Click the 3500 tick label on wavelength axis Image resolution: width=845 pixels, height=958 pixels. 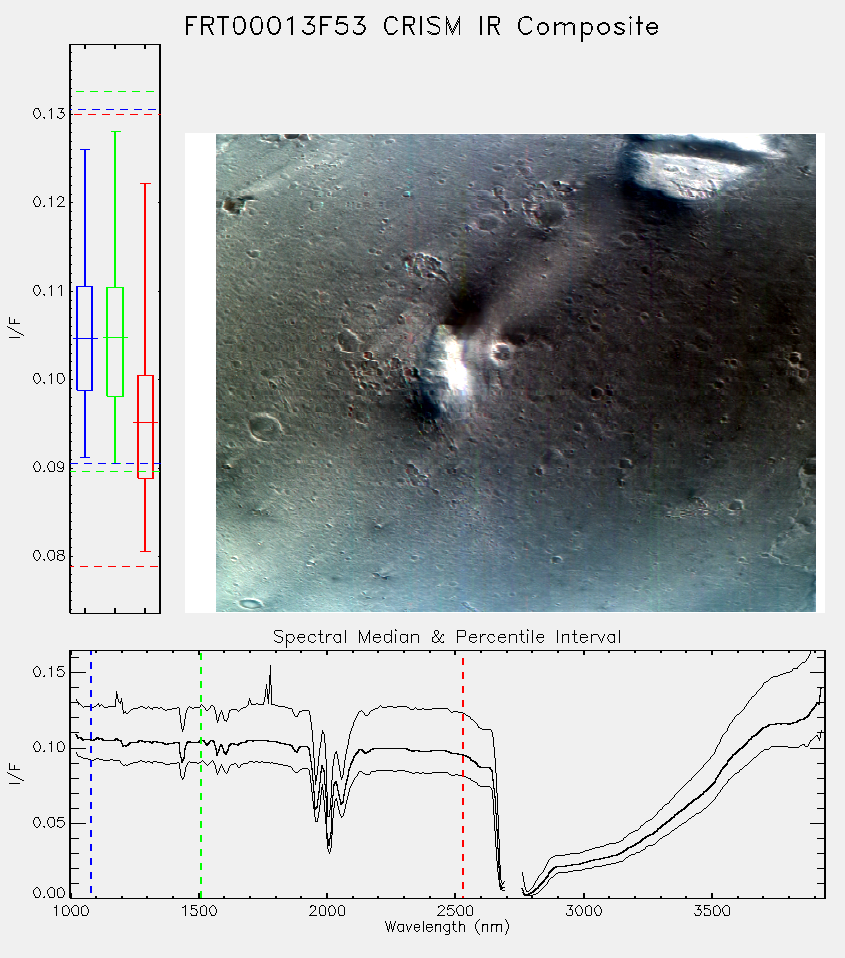(x=712, y=911)
